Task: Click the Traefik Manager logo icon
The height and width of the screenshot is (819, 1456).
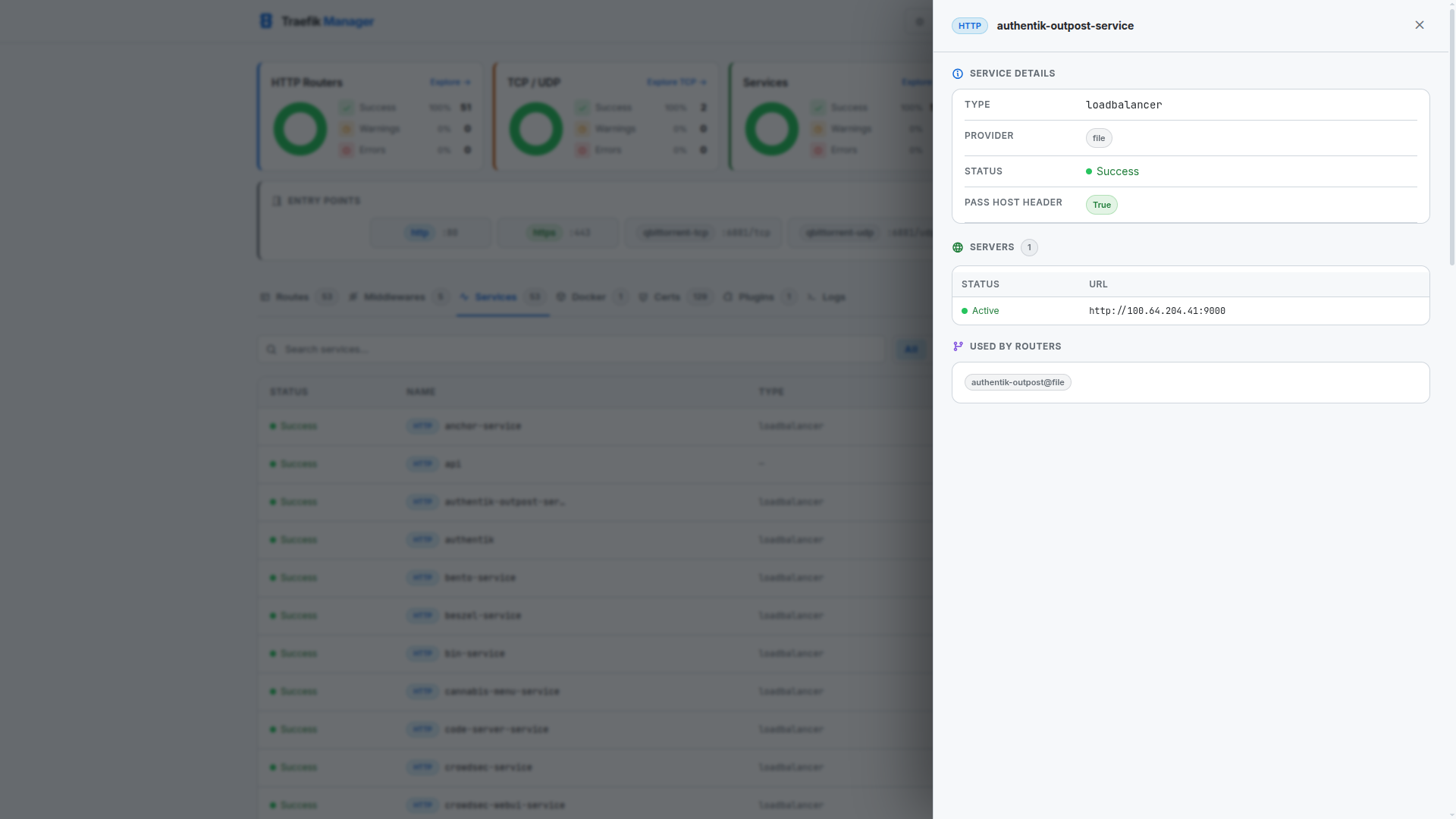Action: 265,20
